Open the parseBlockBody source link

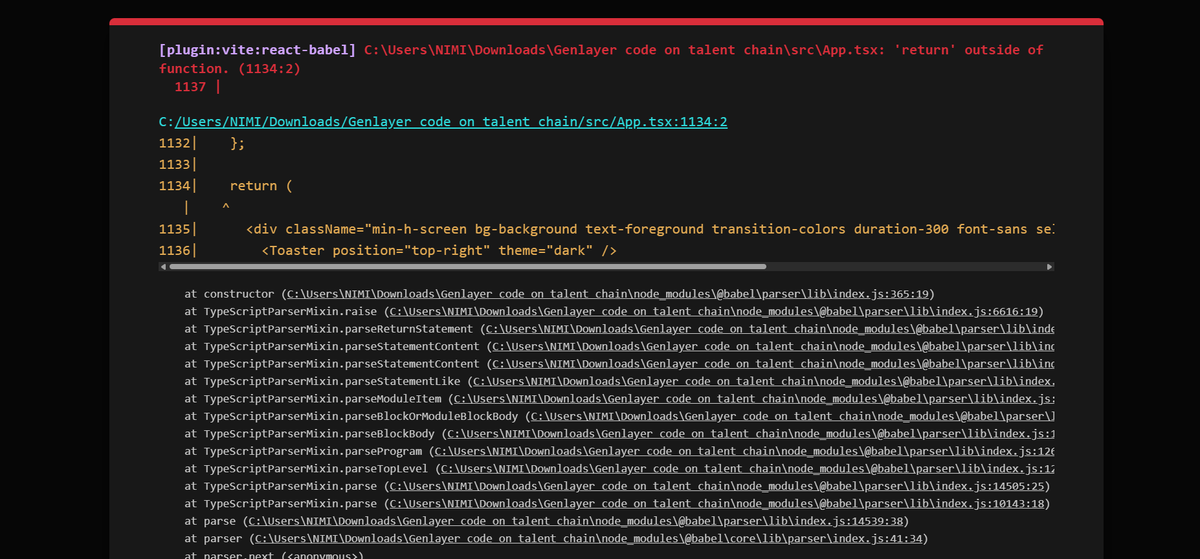[750, 434]
